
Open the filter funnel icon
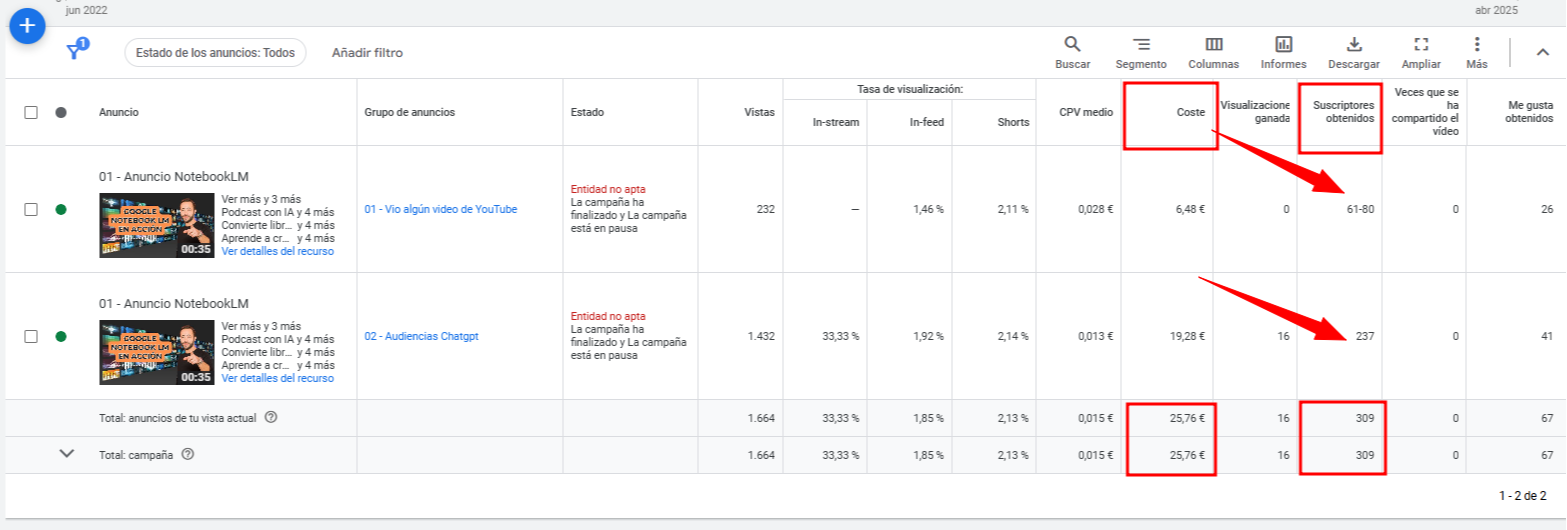pos(74,52)
